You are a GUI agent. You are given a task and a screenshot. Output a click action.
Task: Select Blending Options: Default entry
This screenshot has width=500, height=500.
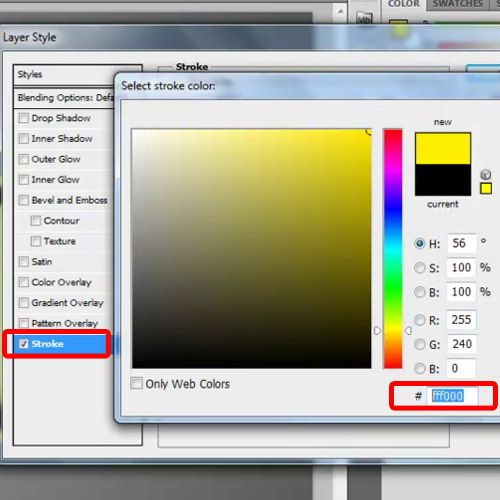[64, 98]
